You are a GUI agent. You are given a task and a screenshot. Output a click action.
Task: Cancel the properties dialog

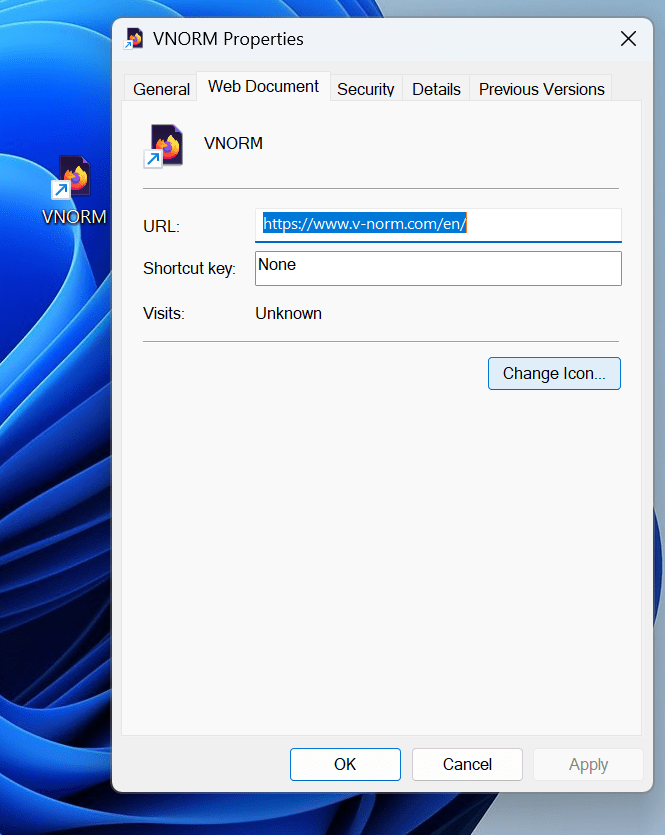(467, 764)
